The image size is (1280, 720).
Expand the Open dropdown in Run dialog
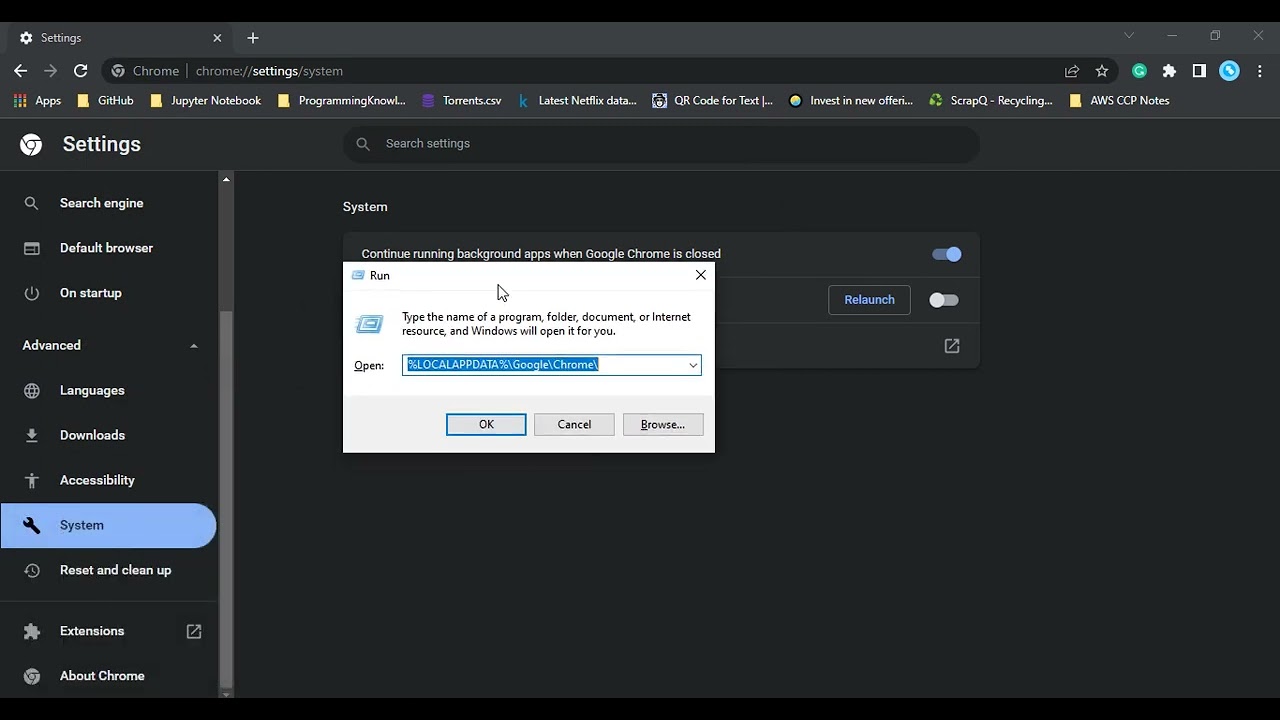pyautogui.click(x=692, y=365)
